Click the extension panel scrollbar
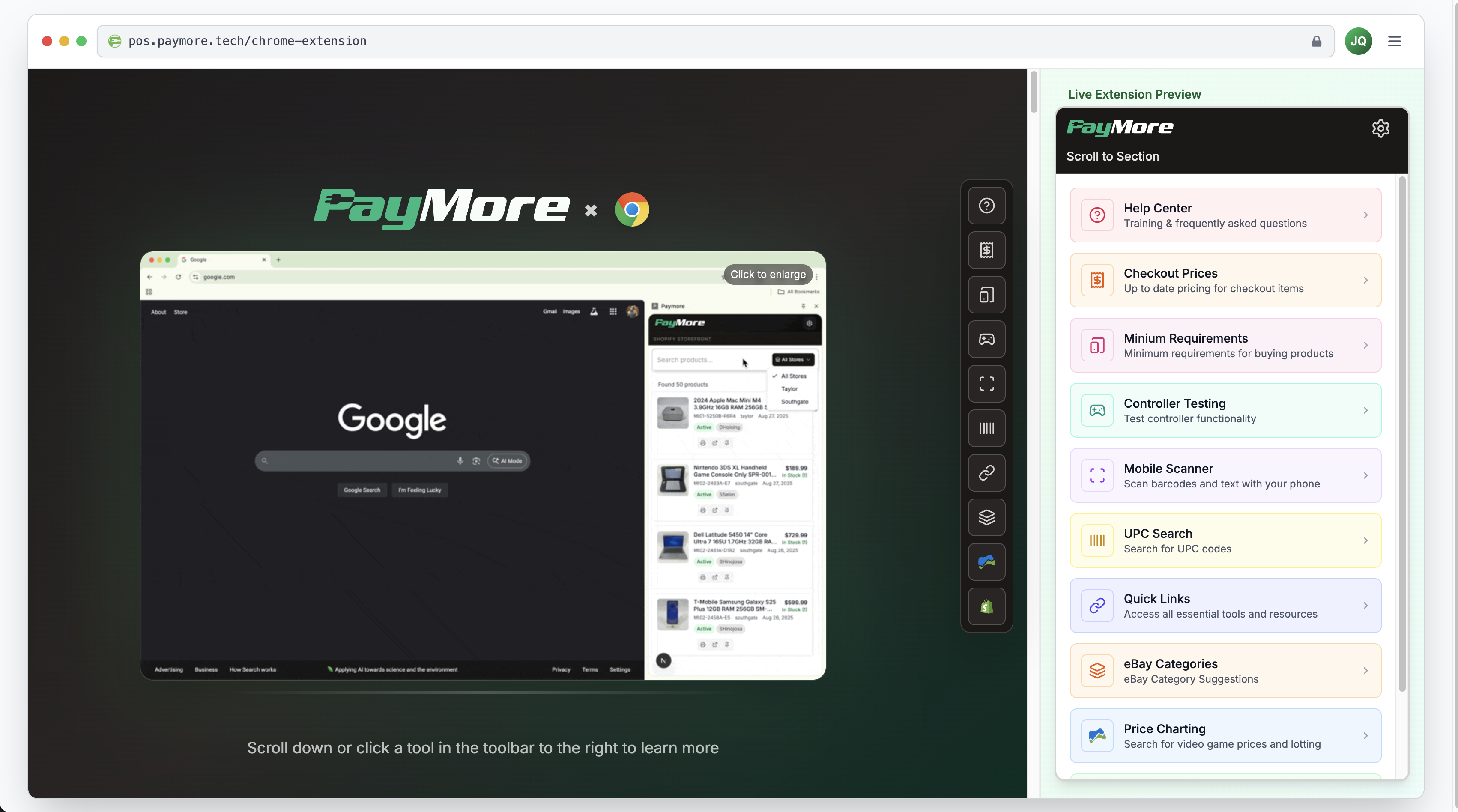 (x=1401, y=433)
